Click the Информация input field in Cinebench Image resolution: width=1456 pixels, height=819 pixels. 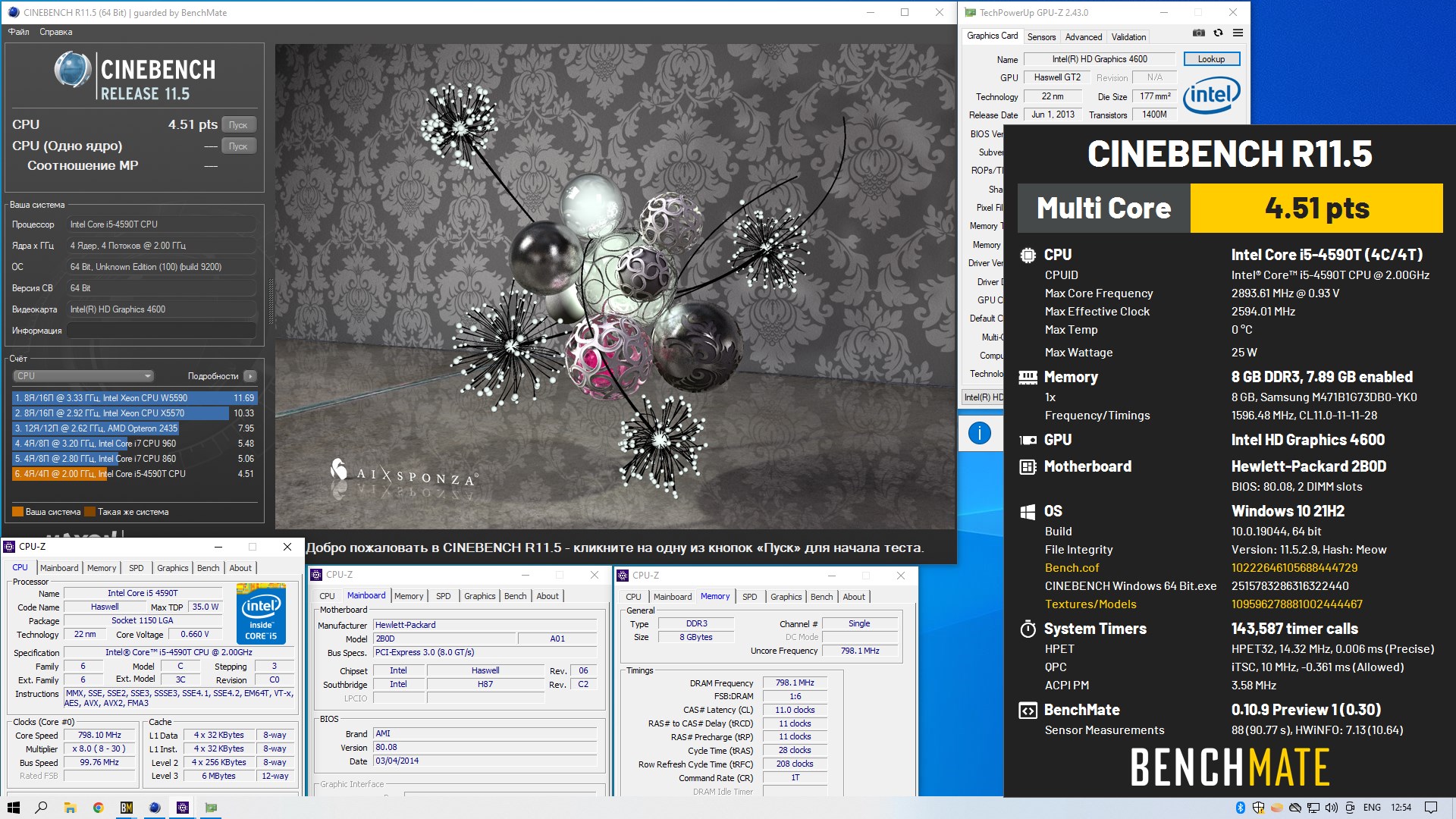tap(162, 331)
